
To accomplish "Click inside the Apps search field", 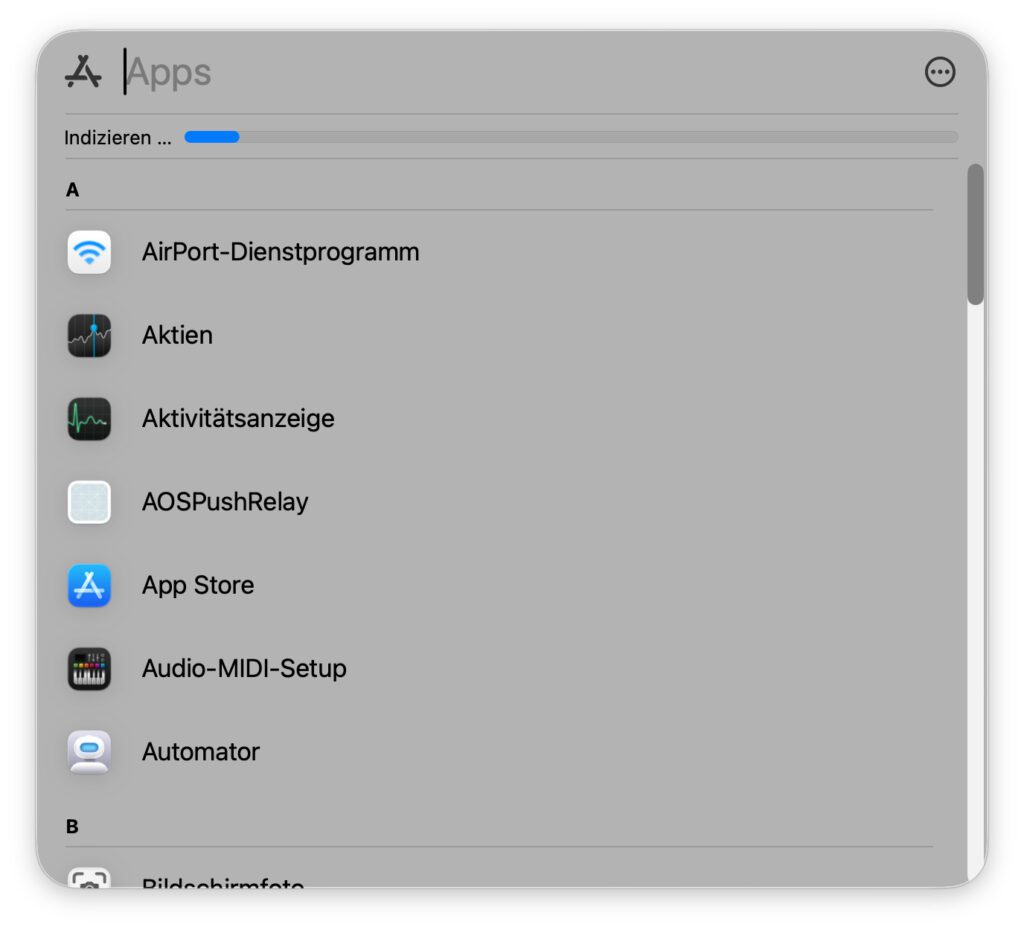I will point(300,72).
